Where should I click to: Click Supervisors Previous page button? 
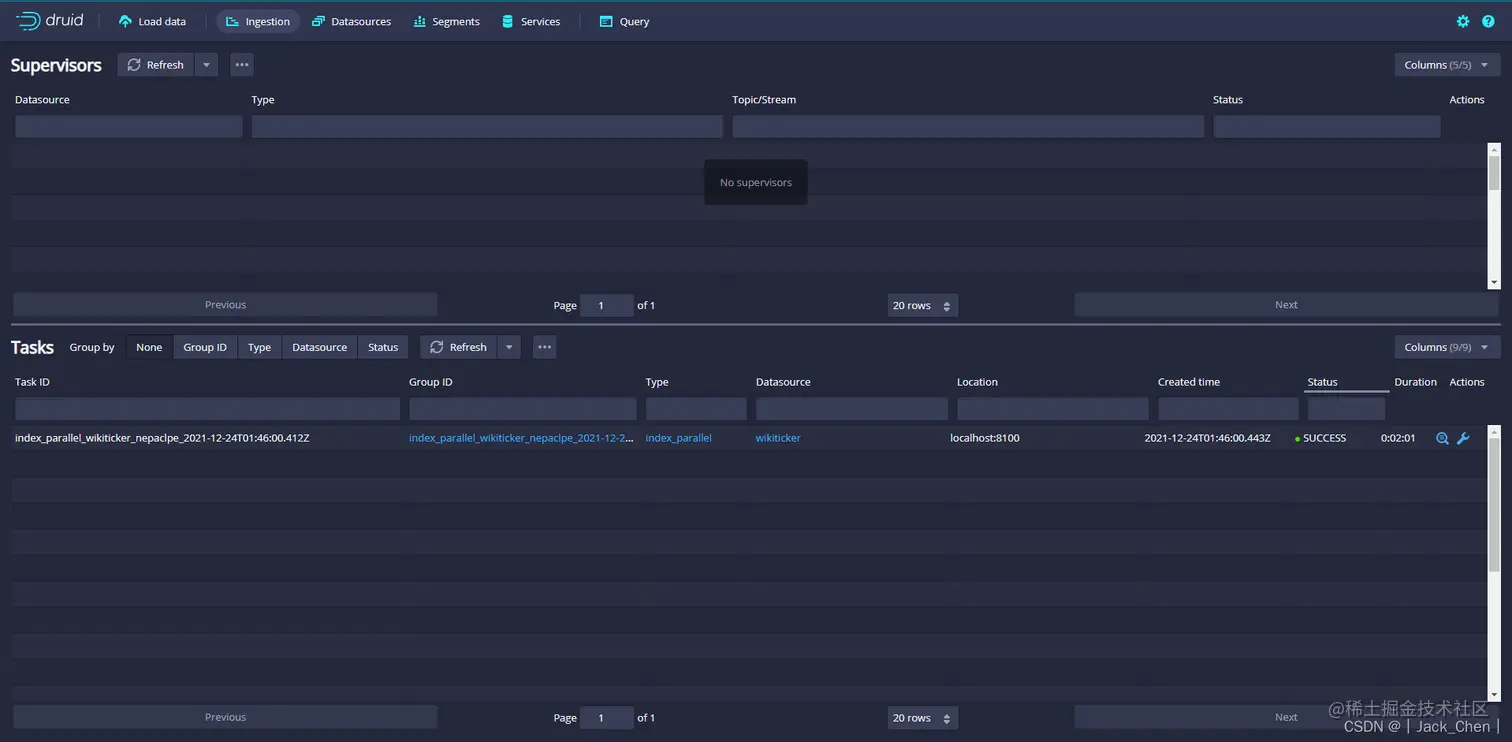point(225,305)
